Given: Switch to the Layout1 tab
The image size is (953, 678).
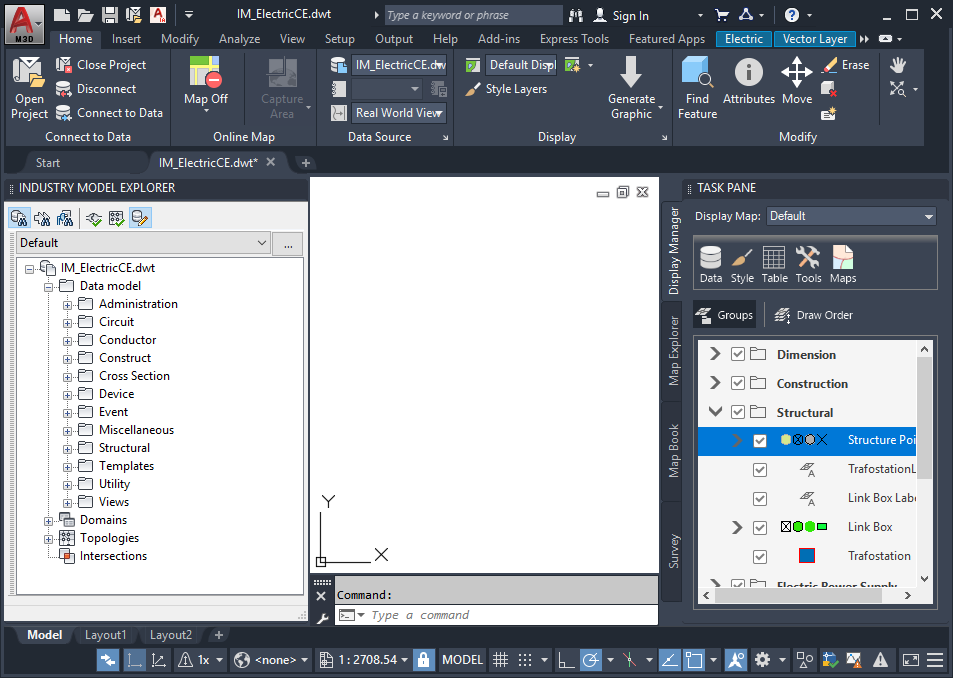Looking at the screenshot, I should (106, 635).
